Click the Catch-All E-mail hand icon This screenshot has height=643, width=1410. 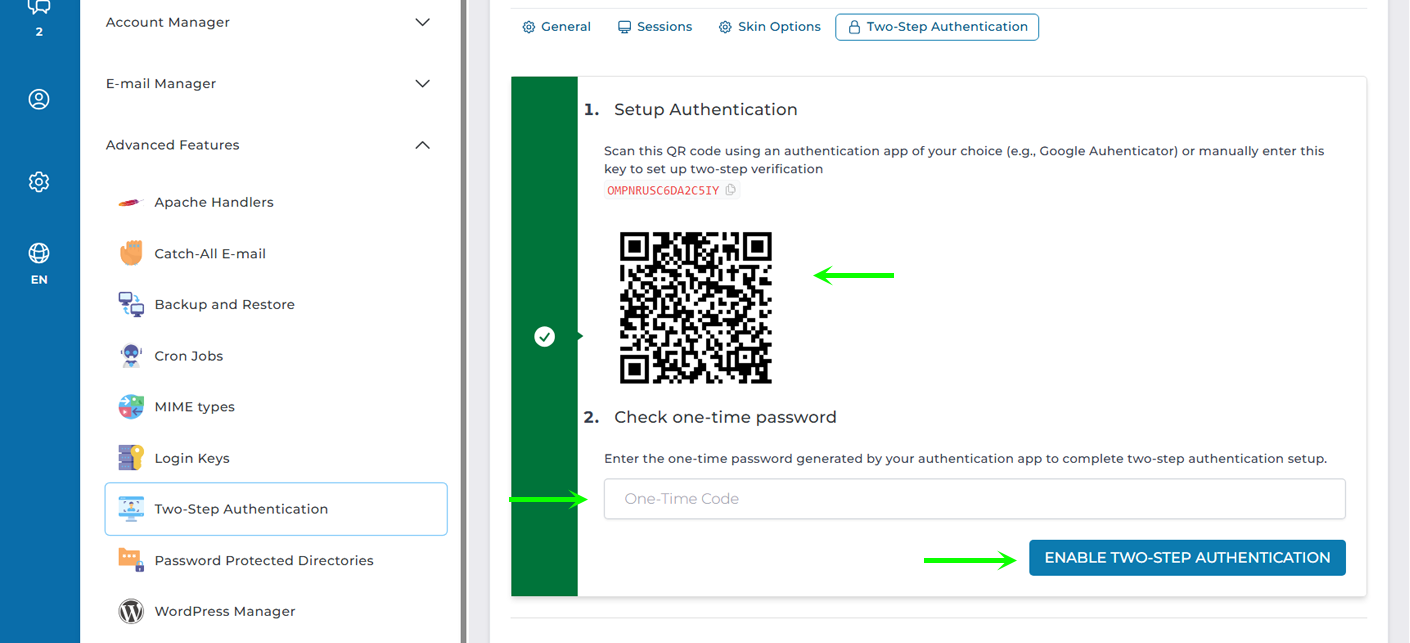[131, 253]
